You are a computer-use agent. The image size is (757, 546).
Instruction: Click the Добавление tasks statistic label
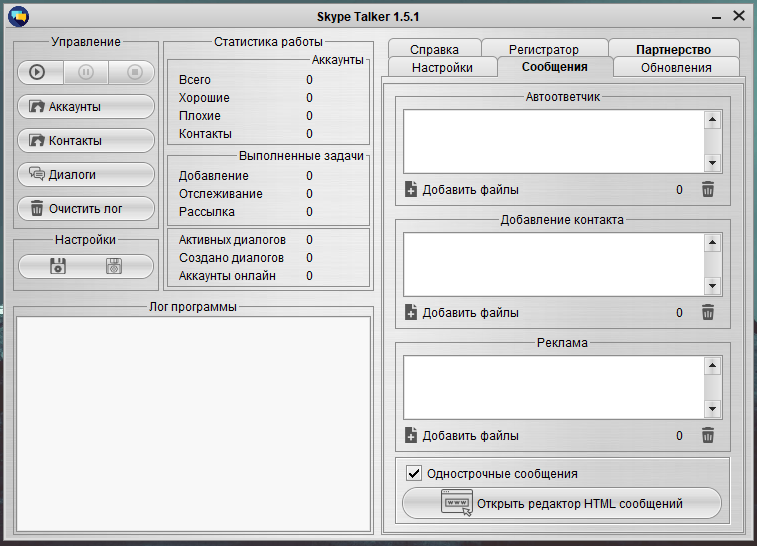(213, 176)
